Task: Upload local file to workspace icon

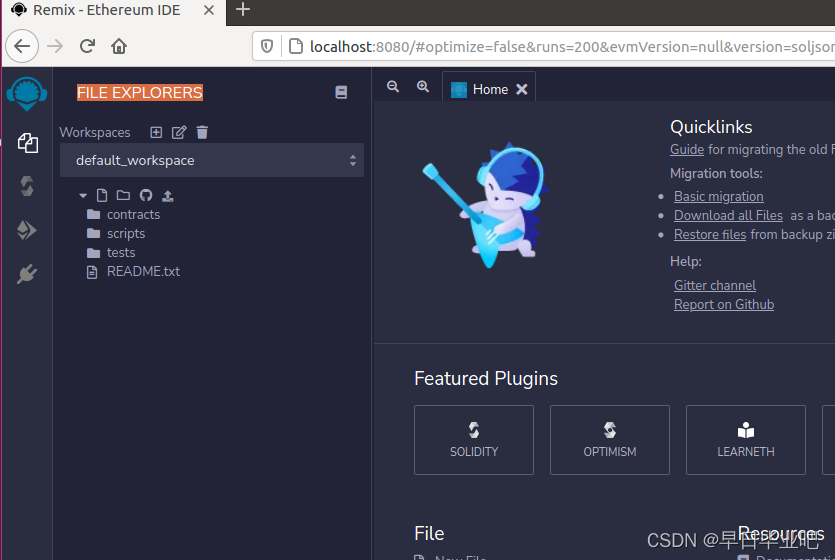Action: click(168, 196)
